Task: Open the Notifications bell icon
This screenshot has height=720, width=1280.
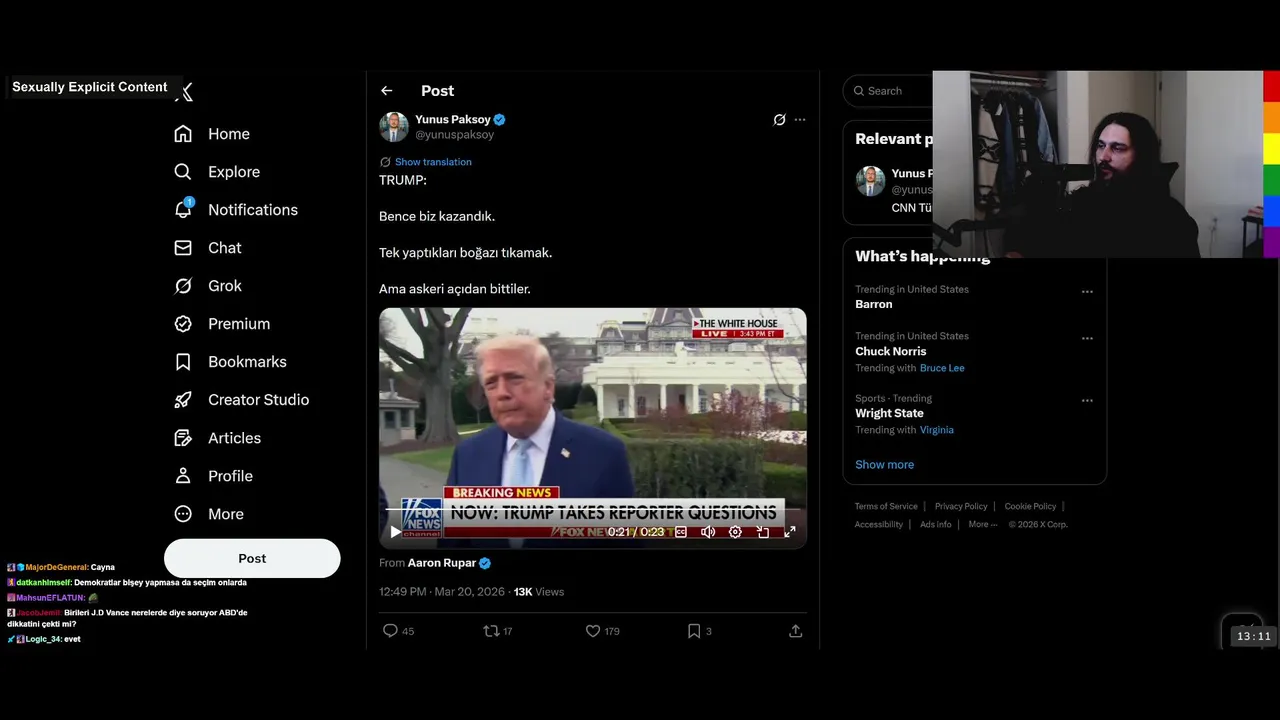Action: coord(183,209)
